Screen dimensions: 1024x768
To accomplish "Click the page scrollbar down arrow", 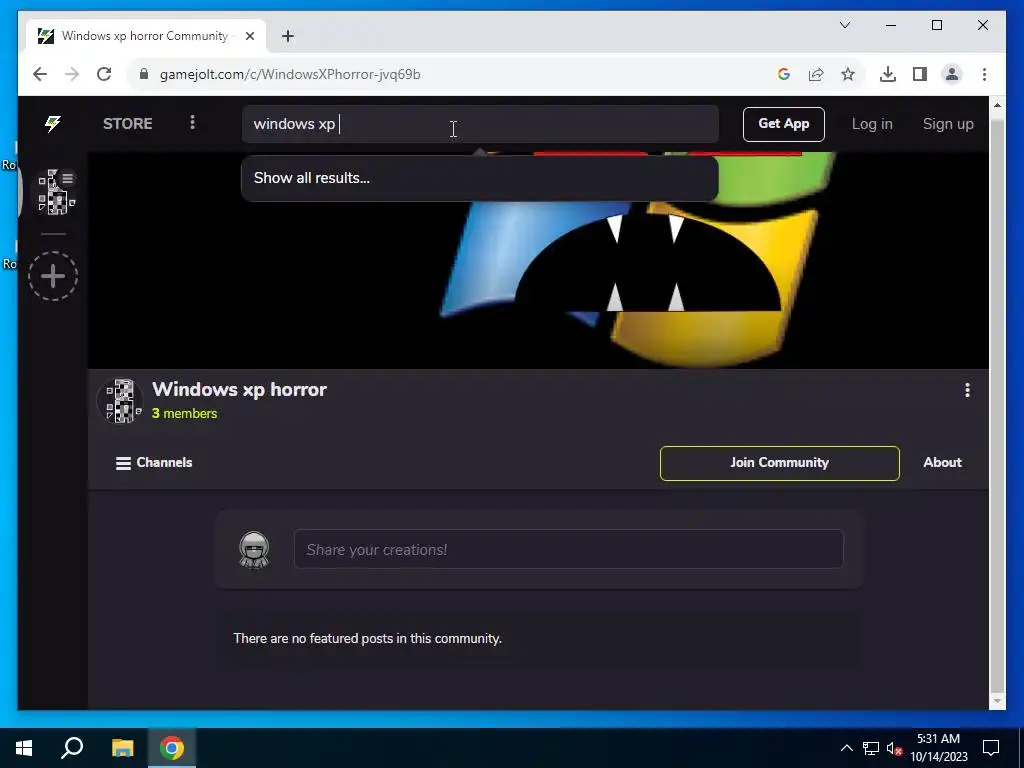I will pyautogui.click(x=997, y=701).
